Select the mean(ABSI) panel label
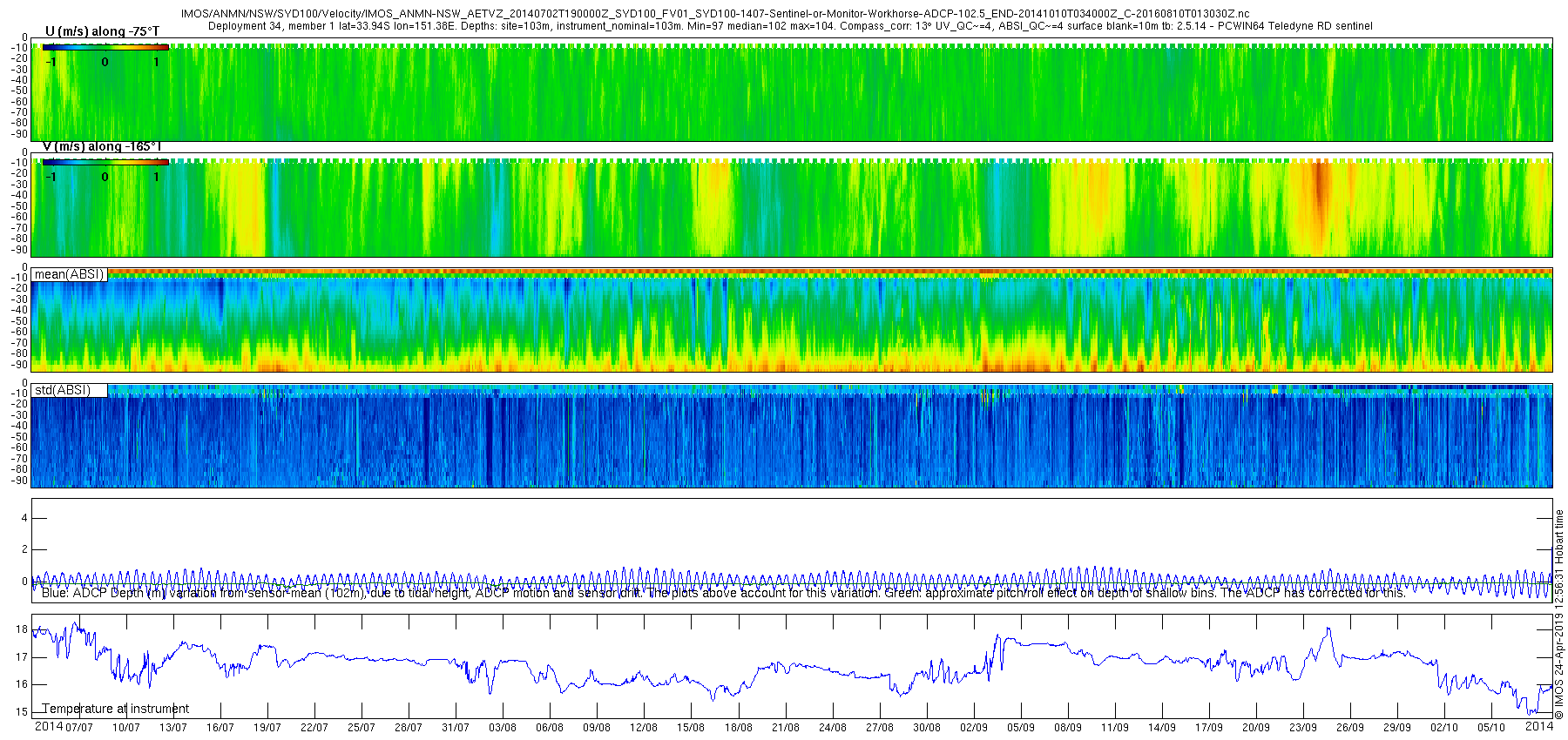This screenshot has width=1568, height=740. point(70,274)
